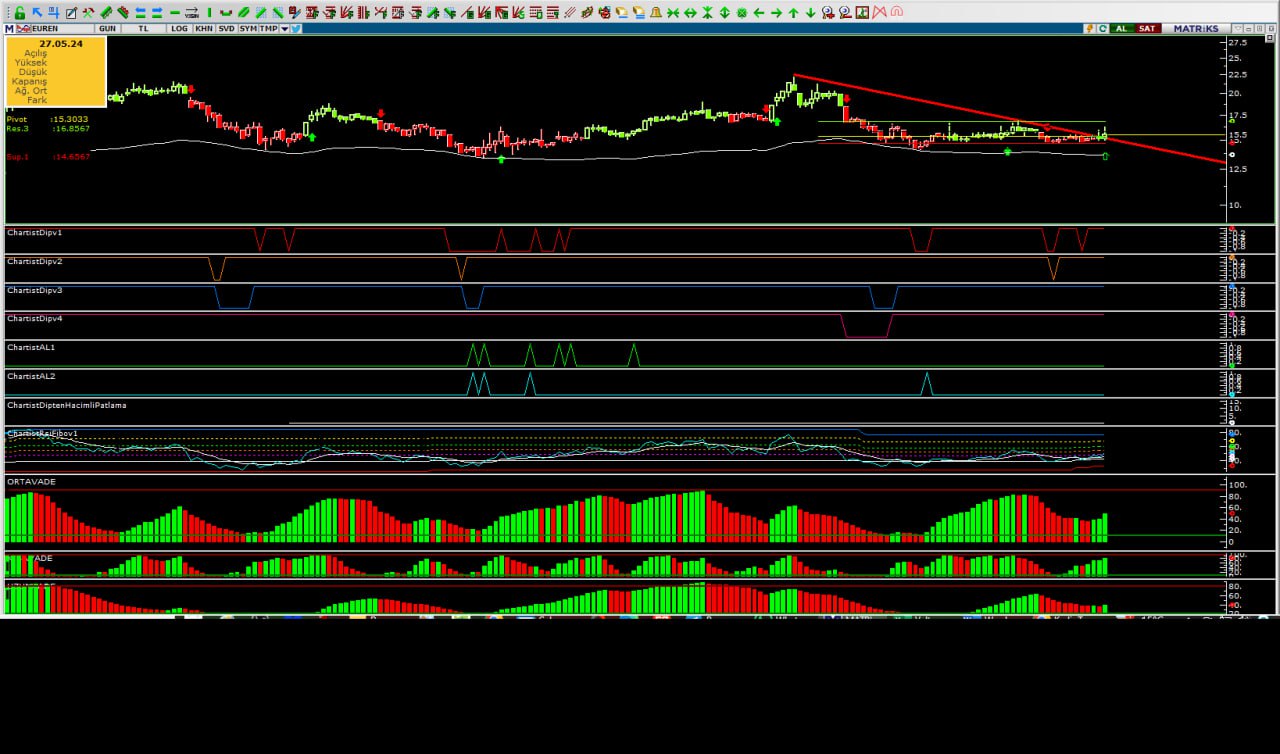The width and height of the screenshot is (1280, 754).
Task: Shift chart with green up arrow
Action: 793,13
